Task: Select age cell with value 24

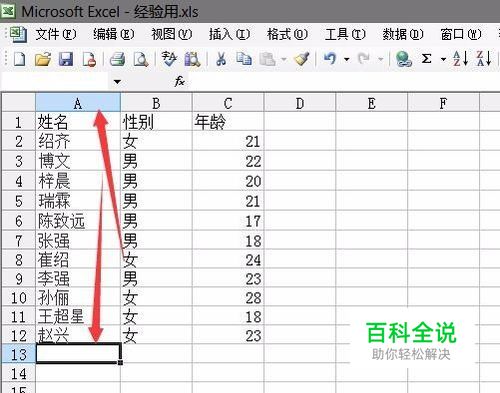Action: [228, 259]
